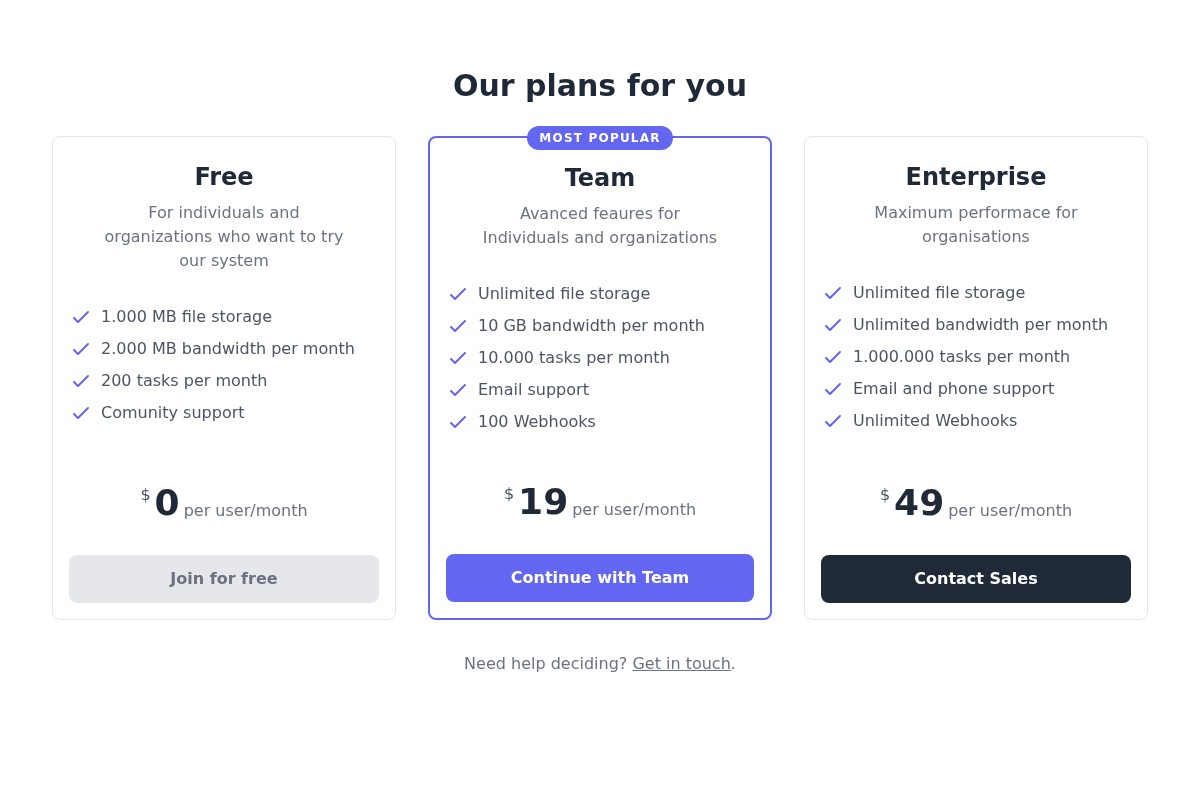Click checkmark next to 2.000 MB bandwidth
Viewport: 1200px width, 800px height.
click(81, 349)
